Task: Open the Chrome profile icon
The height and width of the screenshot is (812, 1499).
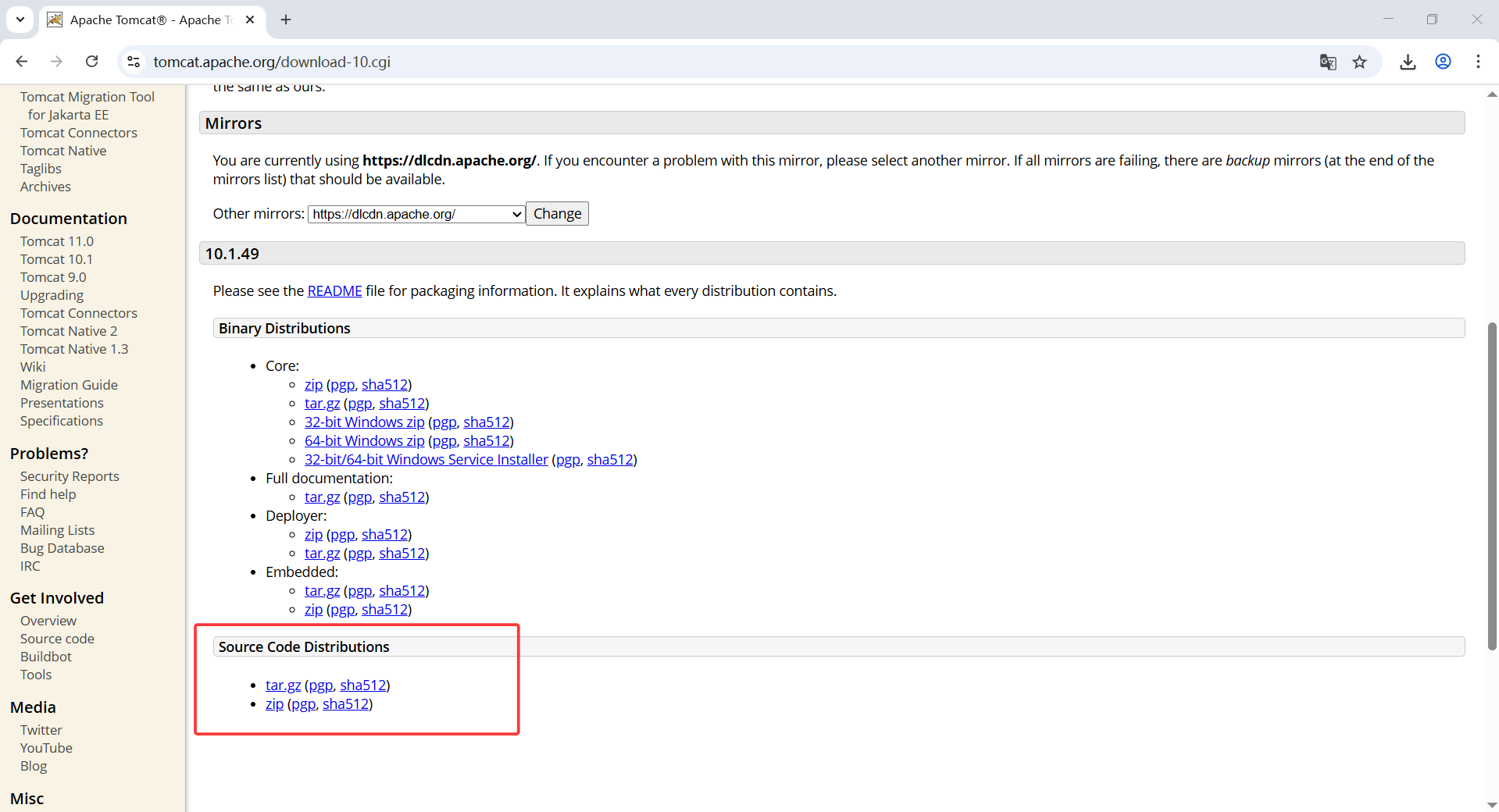Action: (x=1443, y=62)
